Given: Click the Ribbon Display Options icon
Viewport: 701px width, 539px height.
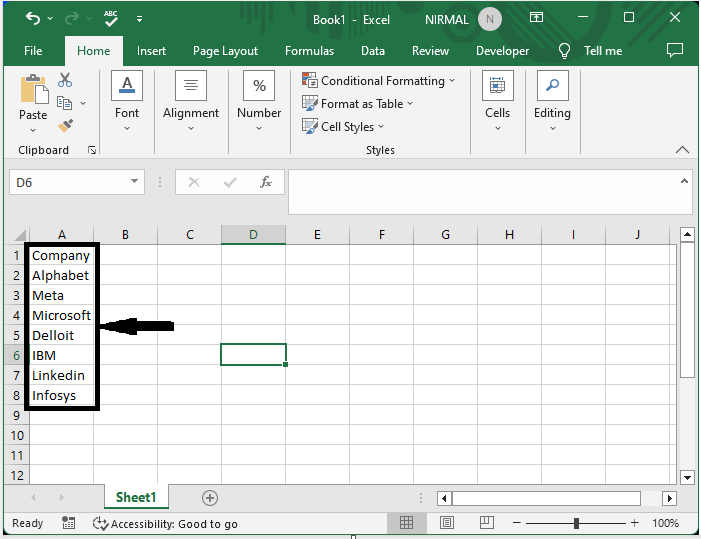Looking at the screenshot, I should [x=536, y=18].
